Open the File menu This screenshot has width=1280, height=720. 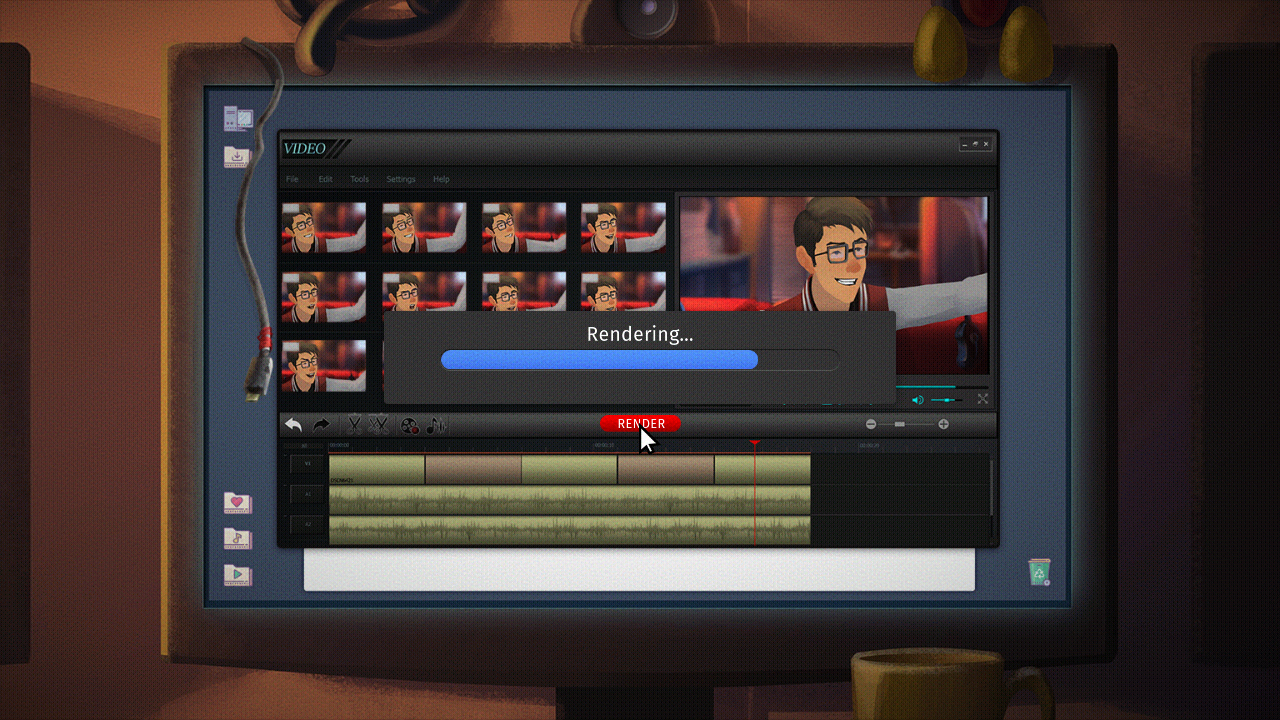coord(292,179)
